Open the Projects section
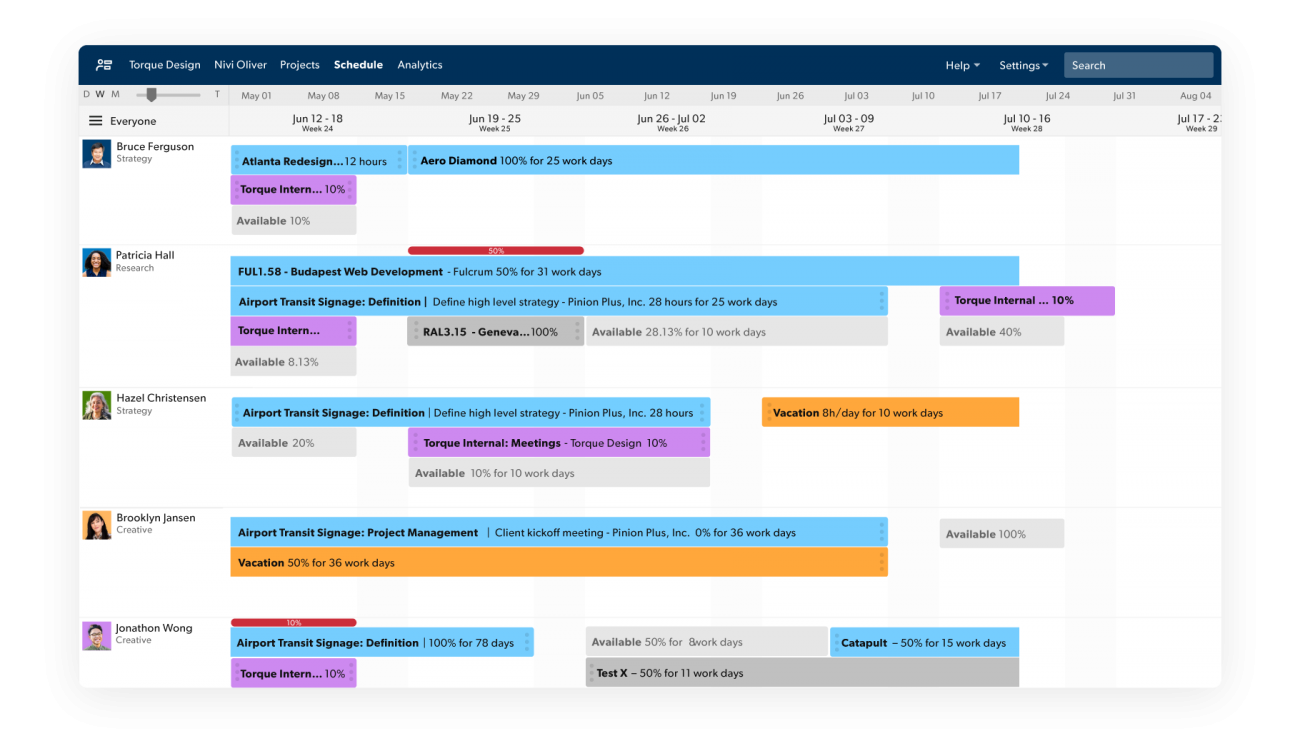1300x731 pixels. 299,64
